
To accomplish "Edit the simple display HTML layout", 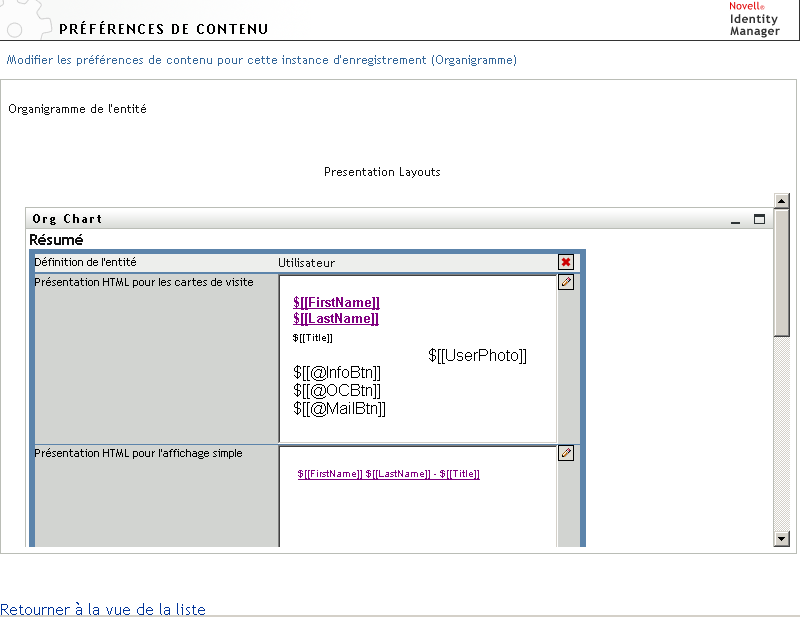I will (x=566, y=453).
